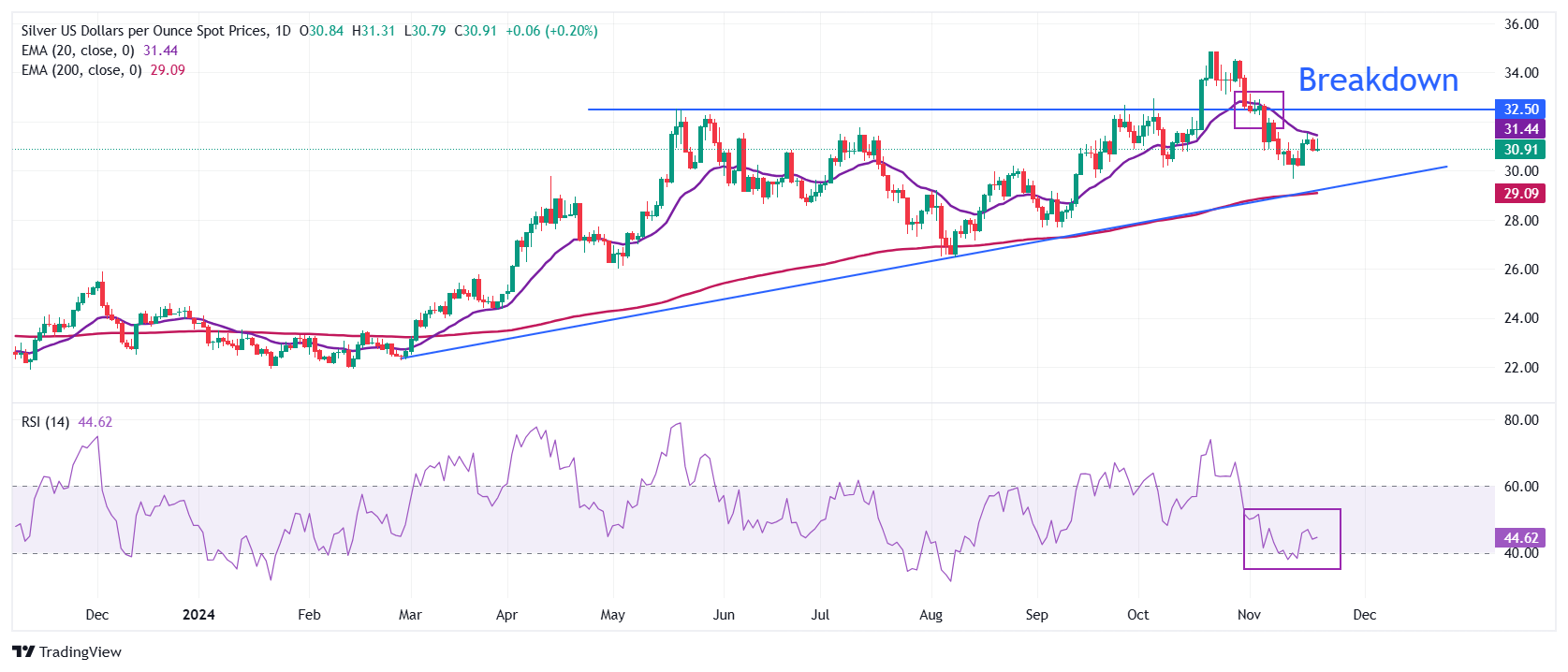Select the EMA (20, close, 0) legend
Viewport: 1568px width, 672px height.
[x=78, y=51]
